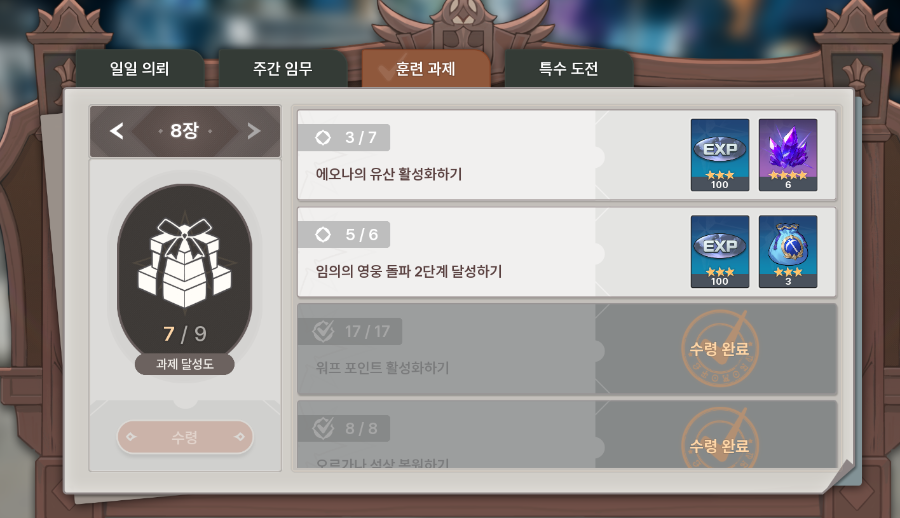Click the 과제 달성도 label
Viewport: 900px width, 518px height.
(185, 364)
